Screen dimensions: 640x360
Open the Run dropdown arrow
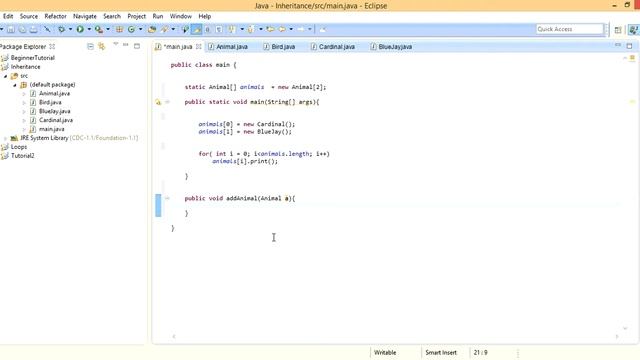click(x=89, y=29)
